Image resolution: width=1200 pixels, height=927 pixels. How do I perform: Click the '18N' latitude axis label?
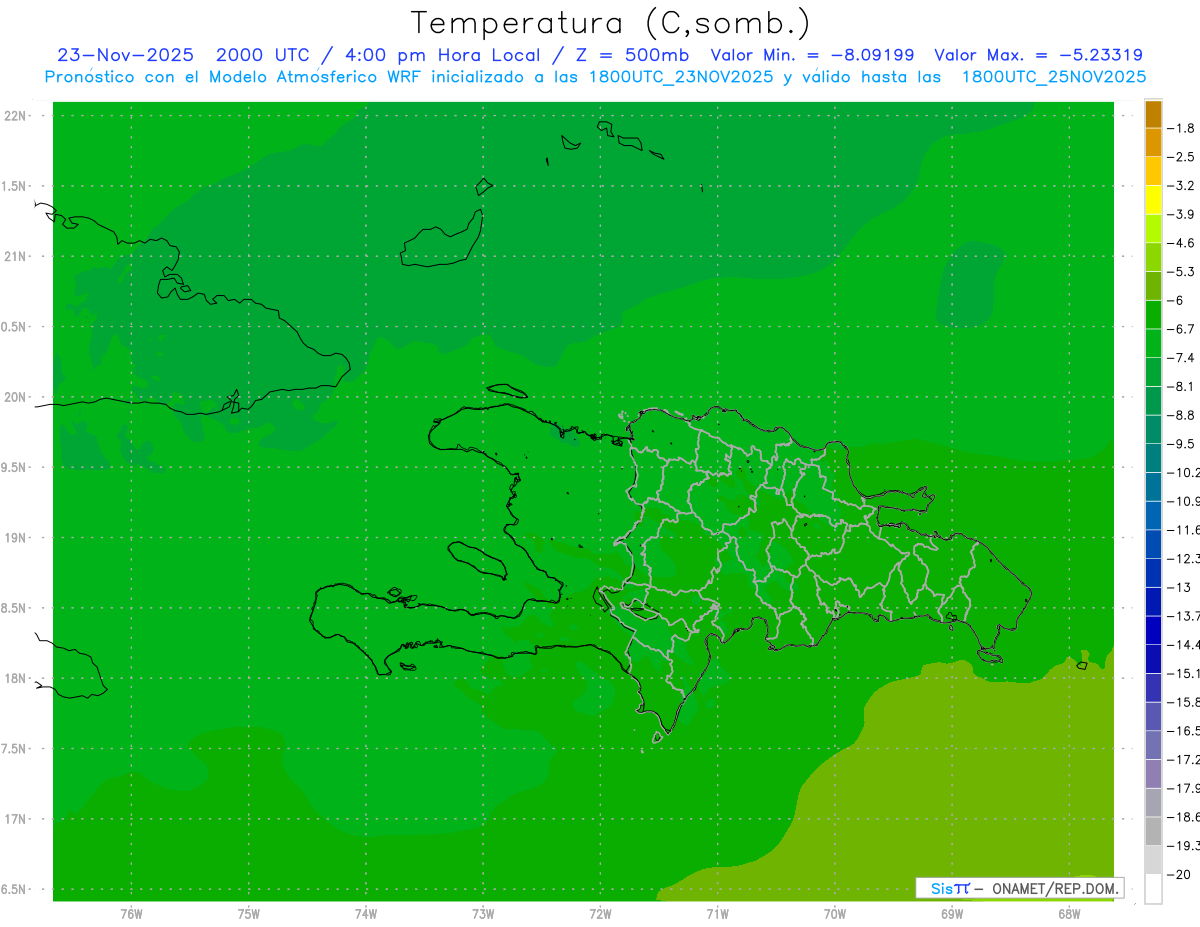point(16,678)
